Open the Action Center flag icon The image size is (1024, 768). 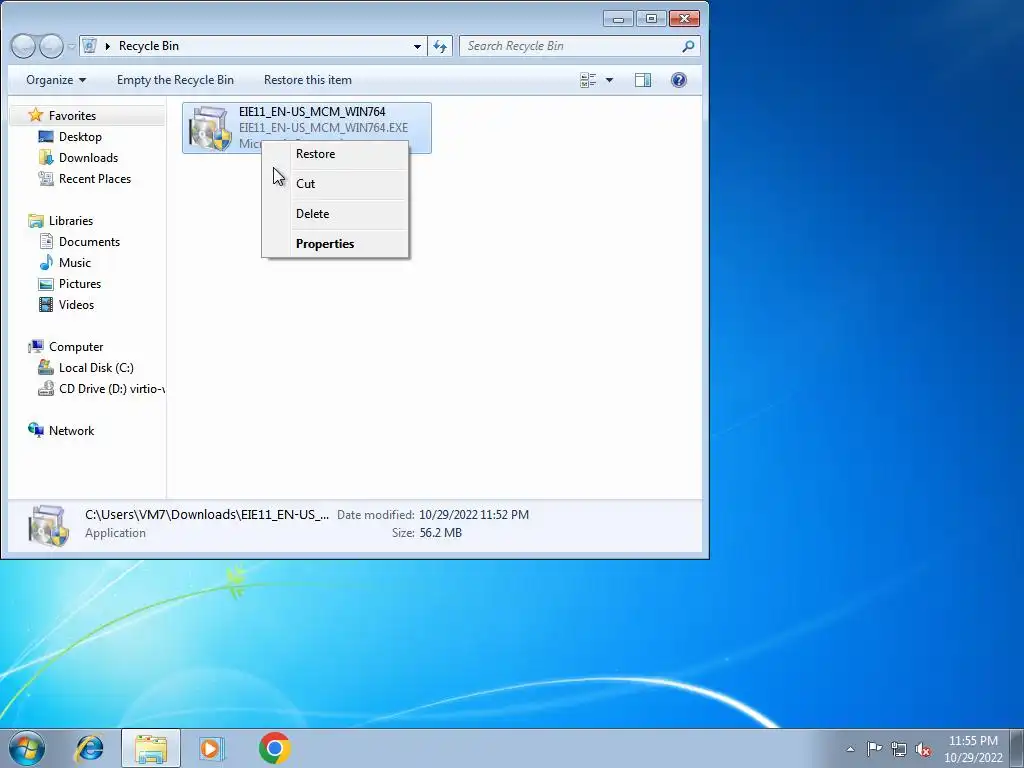pos(874,748)
